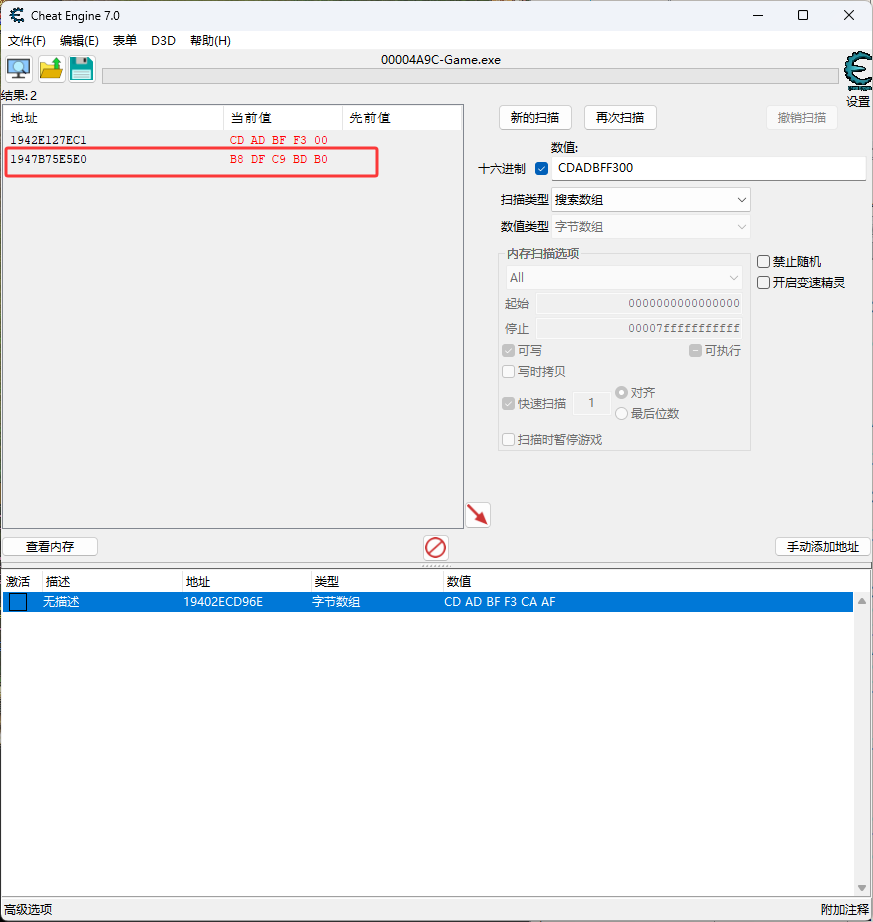
Task: Click the fast scan alignment value field
Action: coord(591,403)
